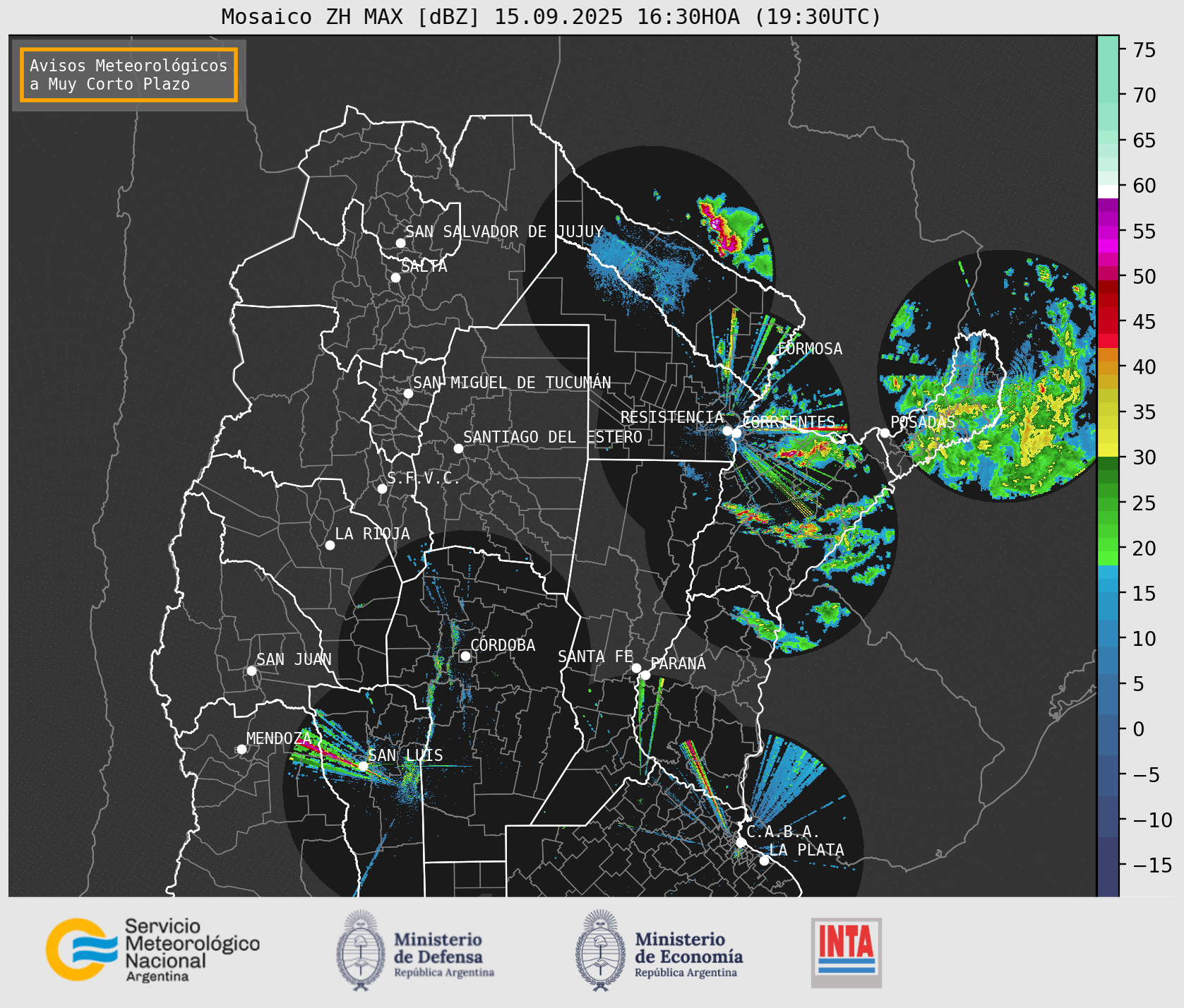Screen dimensions: 1184x1008
Task: Click the Servicio Meteorológico Nacional logo
Action: click(153, 949)
